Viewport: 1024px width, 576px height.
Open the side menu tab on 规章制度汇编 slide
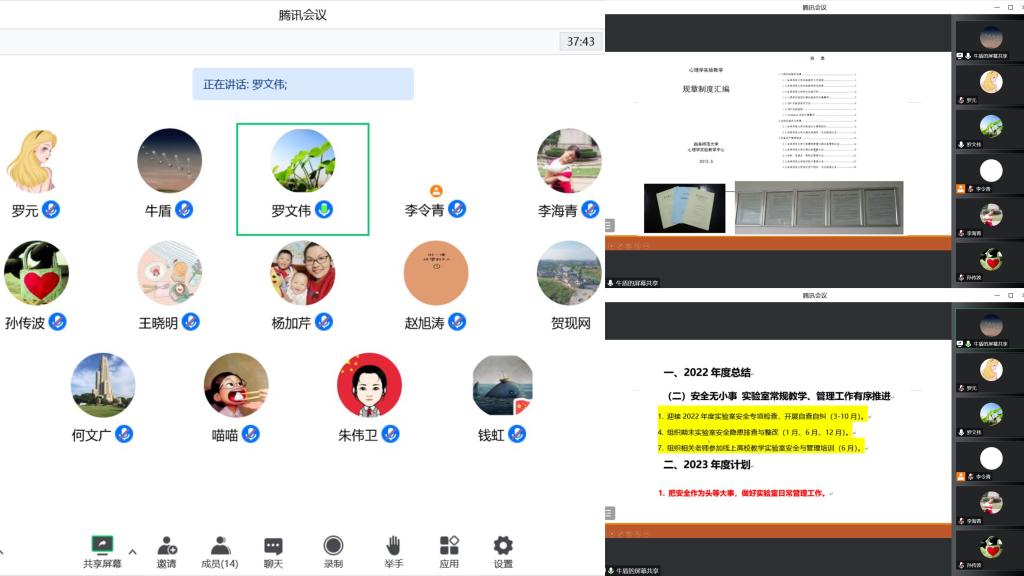[x=609, y=226]
